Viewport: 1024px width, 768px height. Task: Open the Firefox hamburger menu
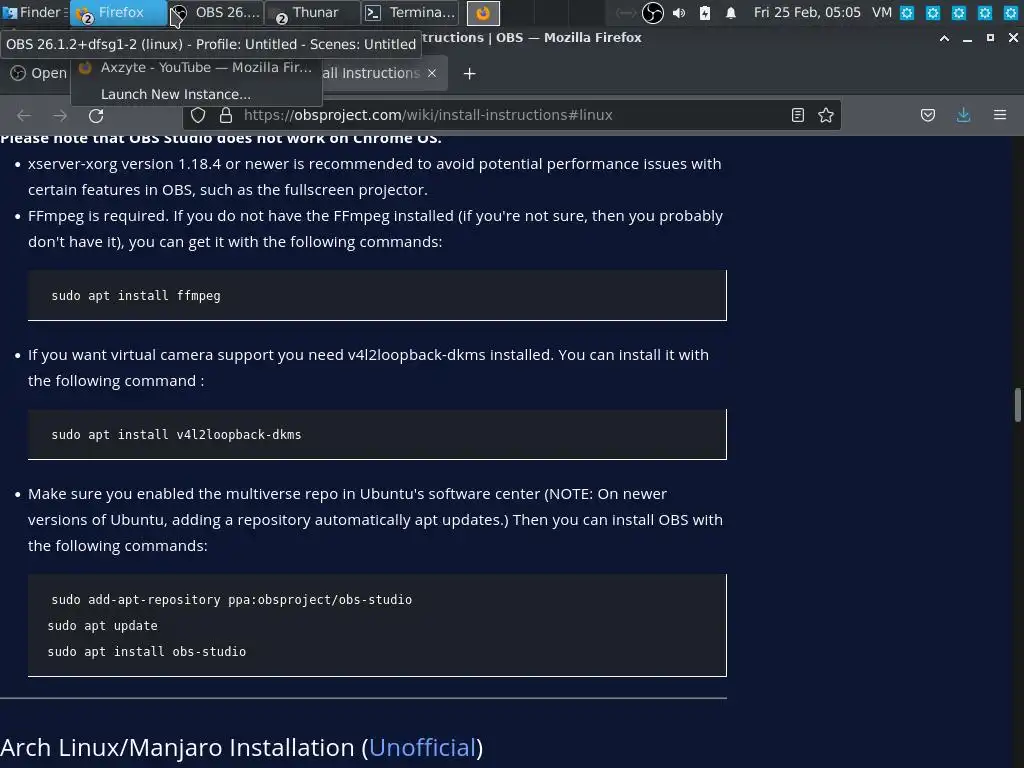click(x=1000, y=115)
